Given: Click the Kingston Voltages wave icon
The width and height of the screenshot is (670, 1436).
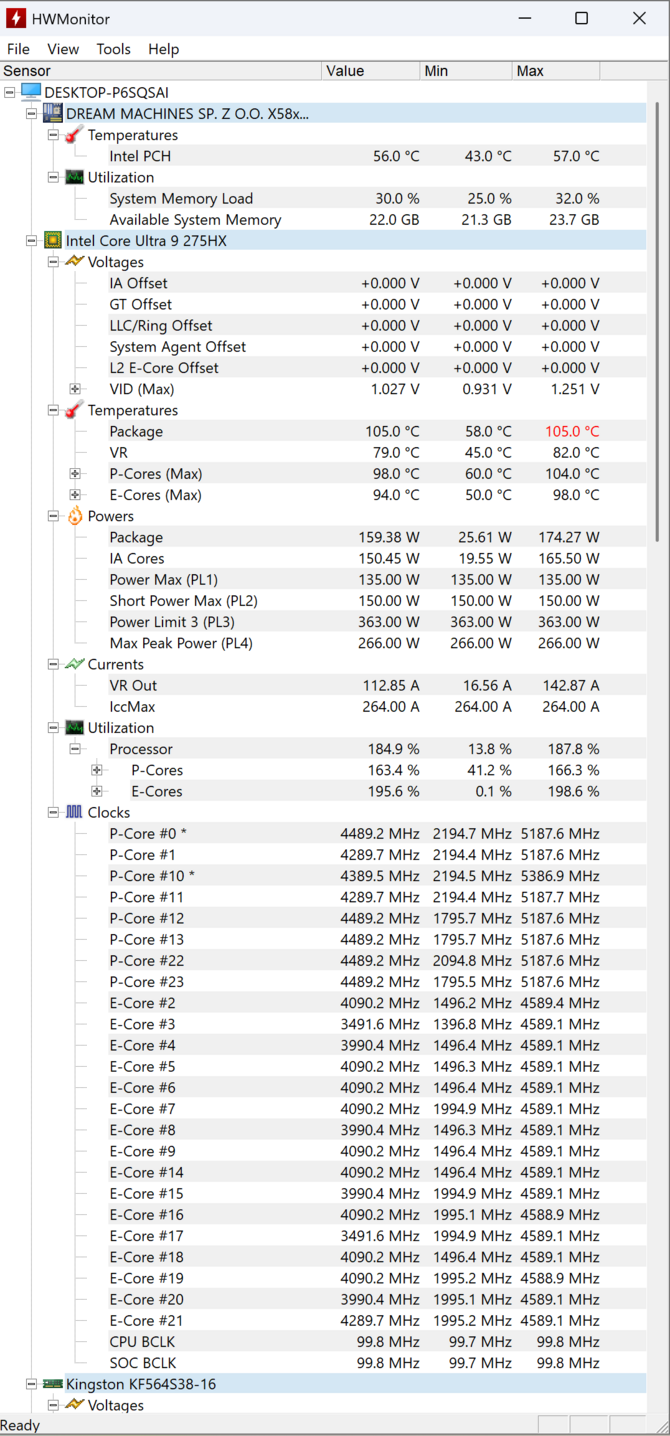Looking at the screenshot, I should tap(74, 1405).
